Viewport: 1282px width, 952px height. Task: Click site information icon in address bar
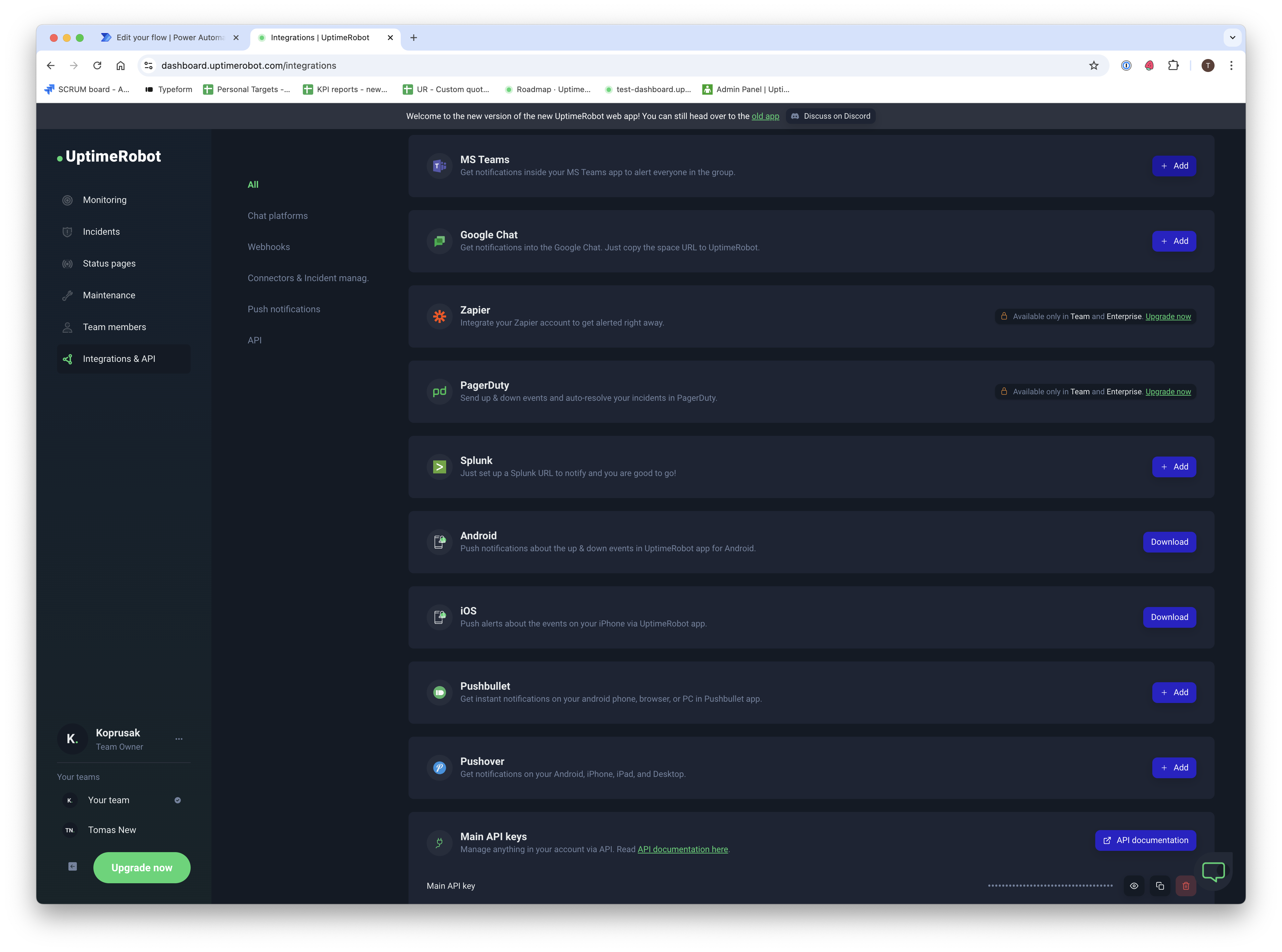pos(148,66)
